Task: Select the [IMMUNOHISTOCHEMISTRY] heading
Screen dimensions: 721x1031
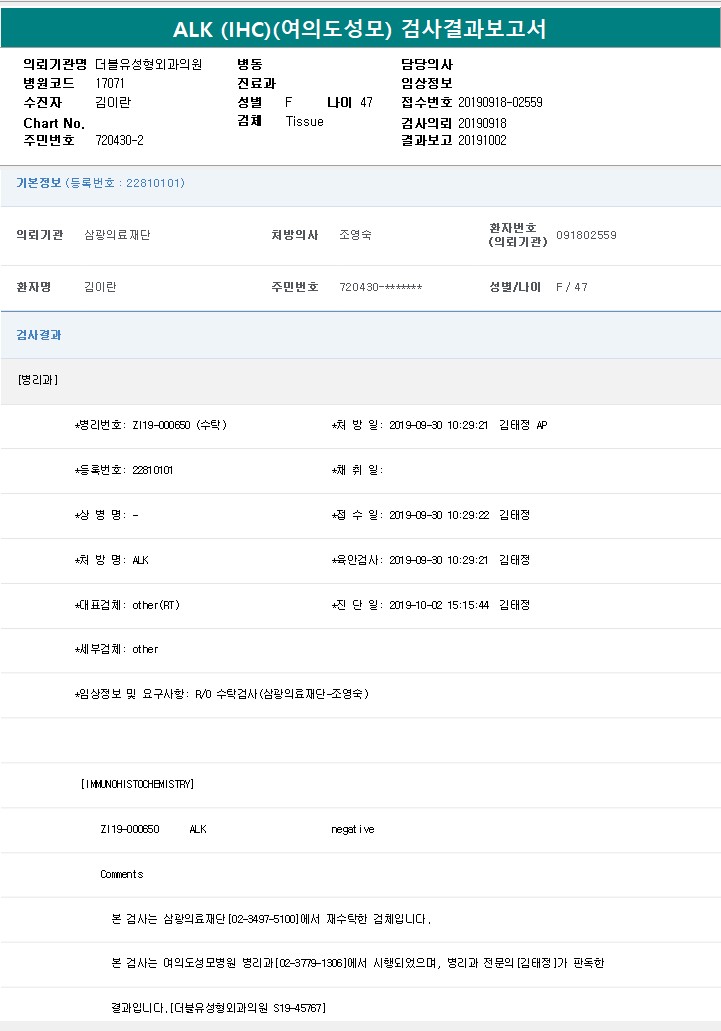Action: tap(137, 784)
